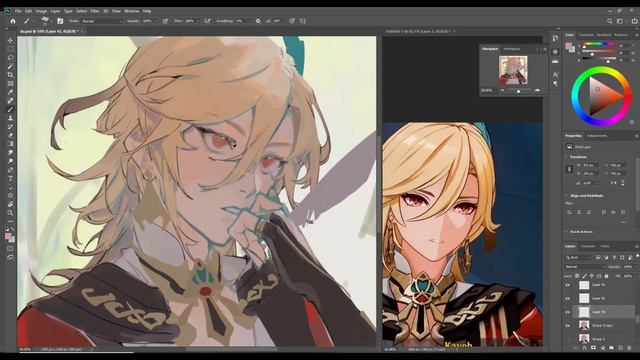The height and width of the screenshot is (360, 640).
Task: Click the align left edges button
Action: click(x=569, y=212)
